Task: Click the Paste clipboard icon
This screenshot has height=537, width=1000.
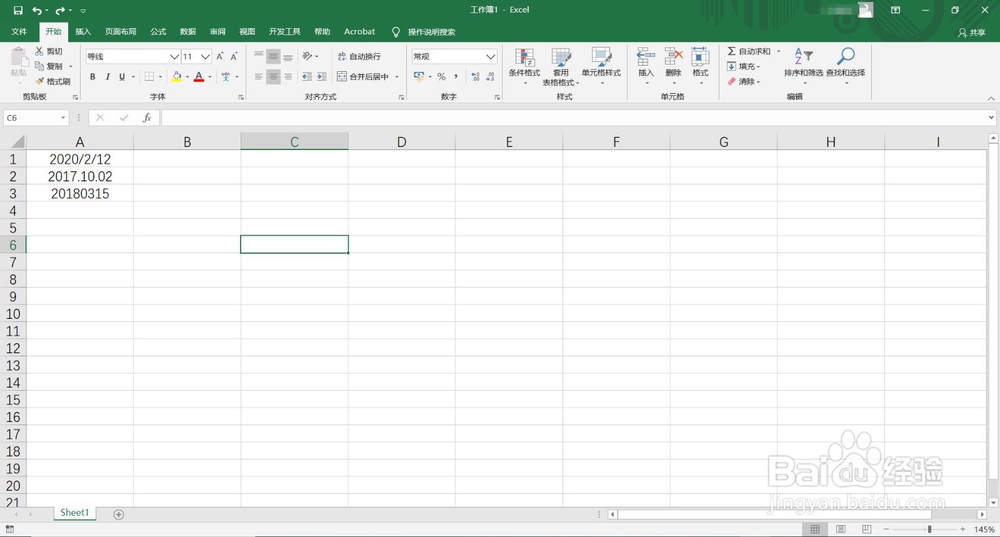Action: (19, 58)
